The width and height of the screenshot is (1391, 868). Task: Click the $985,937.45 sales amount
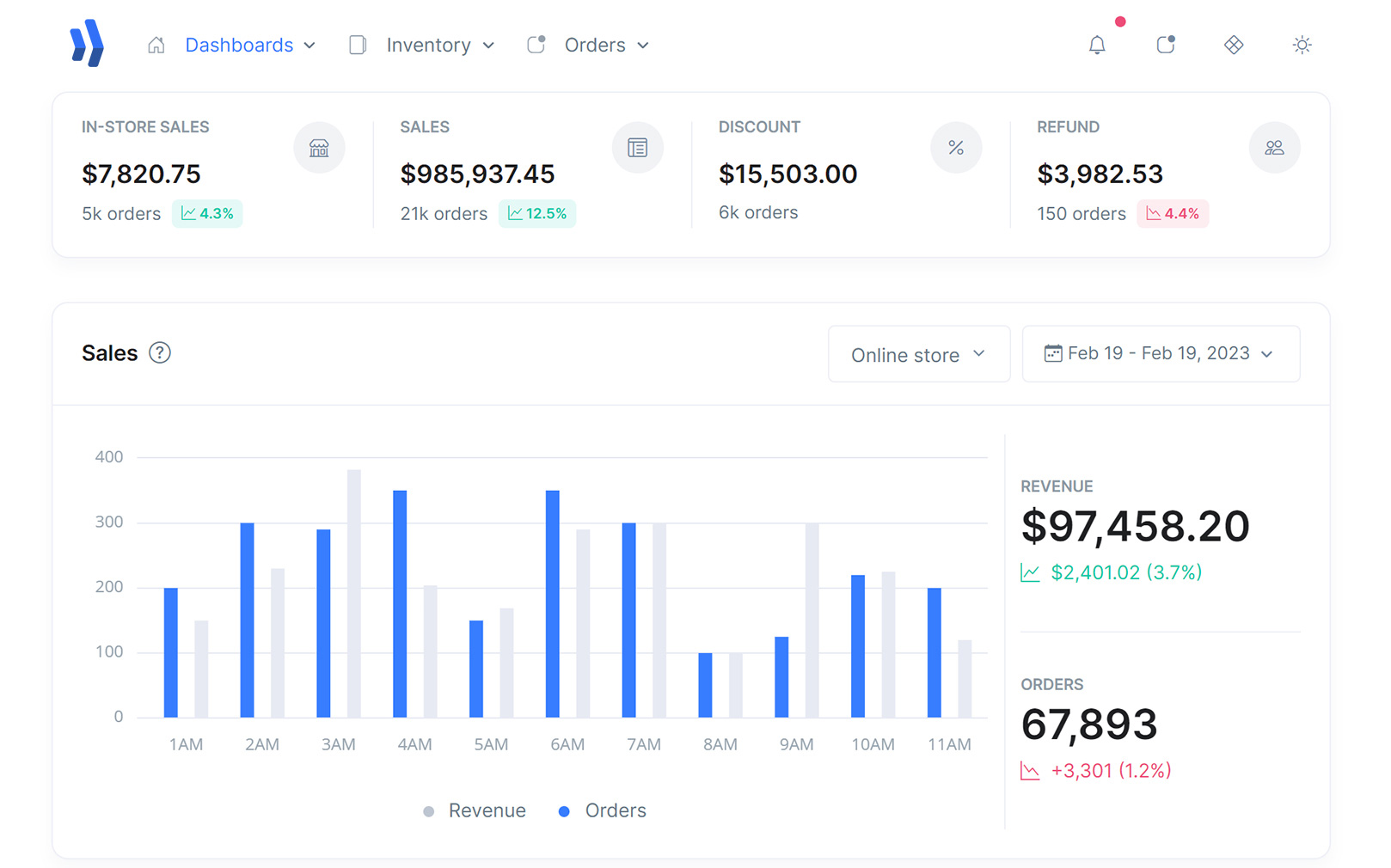click(477, 174)
